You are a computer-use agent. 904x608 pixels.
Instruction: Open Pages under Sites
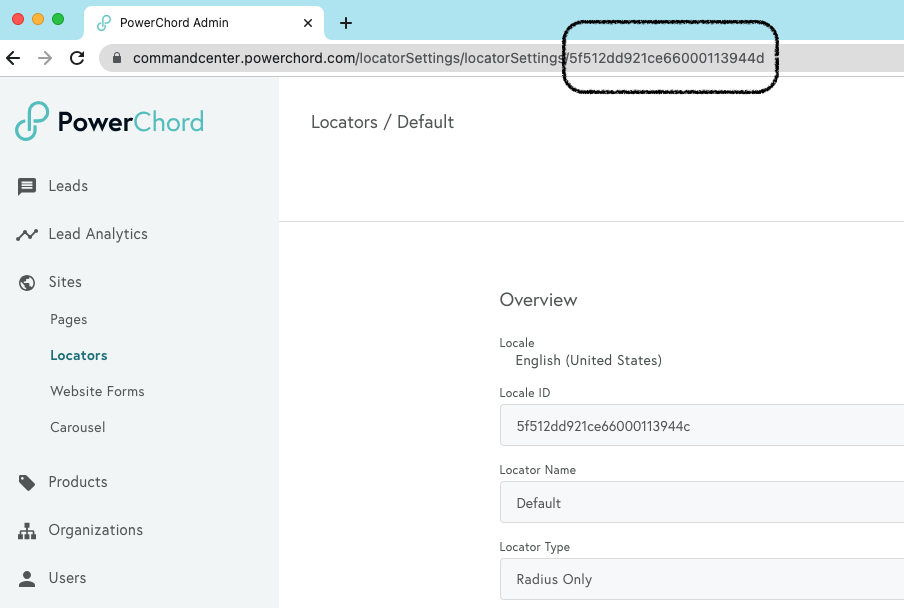(69, 320)
